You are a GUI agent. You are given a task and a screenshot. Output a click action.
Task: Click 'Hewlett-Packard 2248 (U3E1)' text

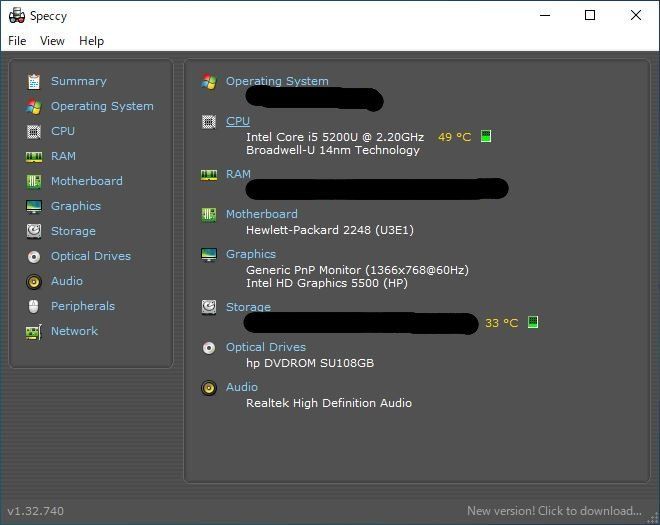(x=330, y=230)
